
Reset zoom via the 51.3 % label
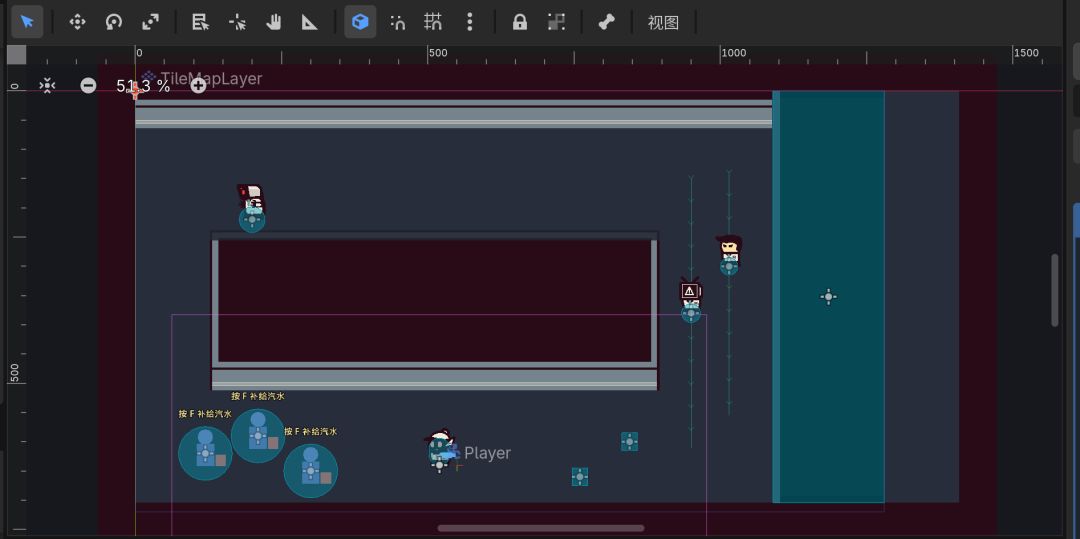pyautogui.click(x=143, y=85)
